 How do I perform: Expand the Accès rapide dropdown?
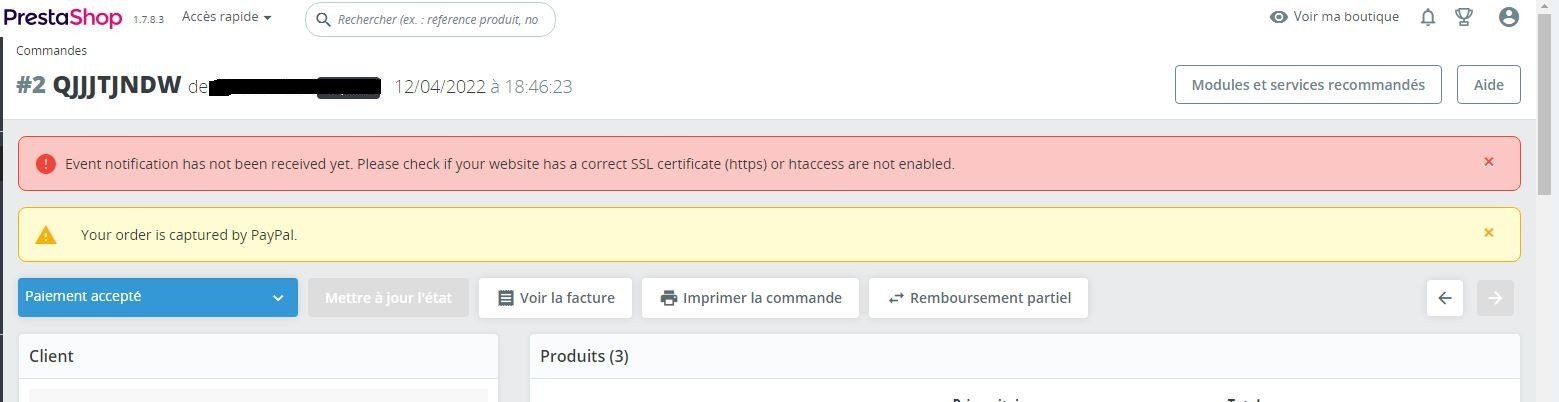[x=227, y=18]
